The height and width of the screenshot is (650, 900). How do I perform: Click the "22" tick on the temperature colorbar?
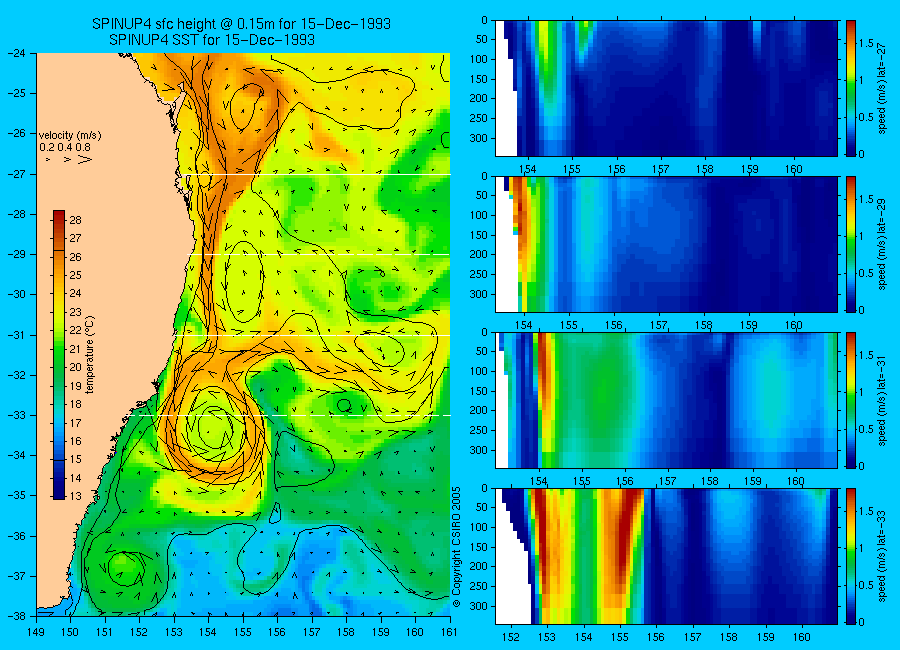point(76,330)
